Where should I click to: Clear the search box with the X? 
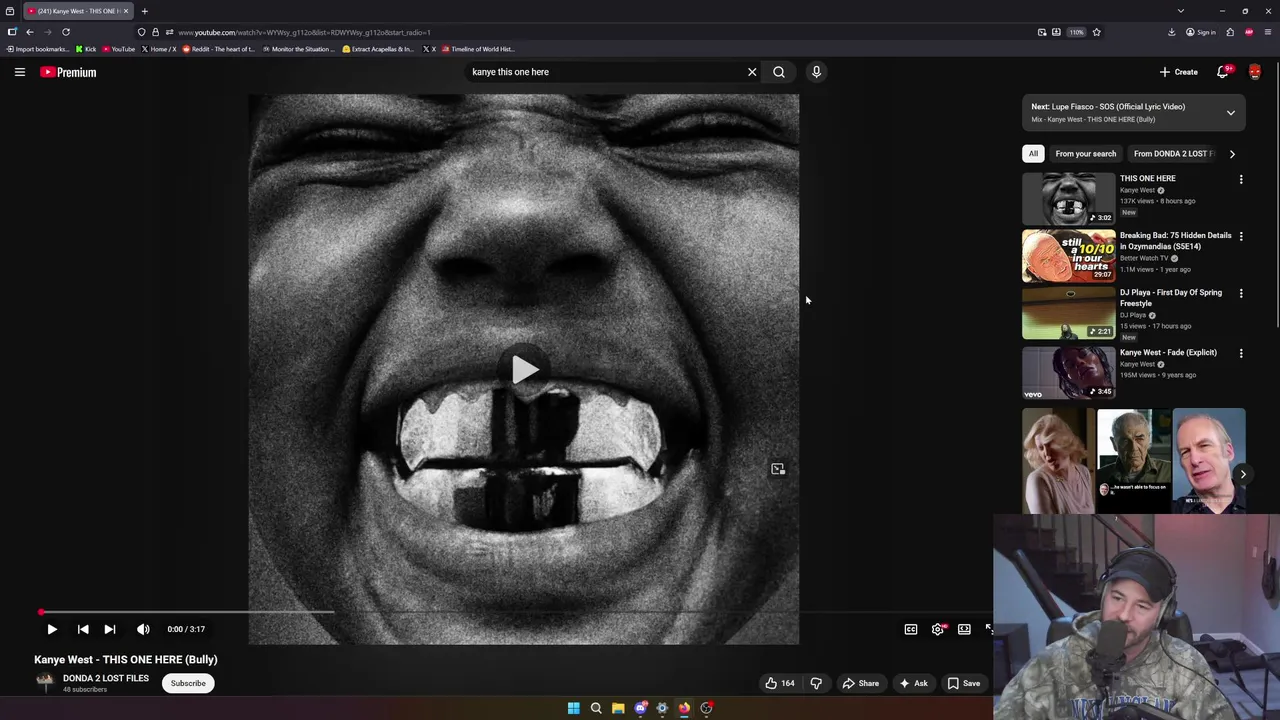(752, 72)
